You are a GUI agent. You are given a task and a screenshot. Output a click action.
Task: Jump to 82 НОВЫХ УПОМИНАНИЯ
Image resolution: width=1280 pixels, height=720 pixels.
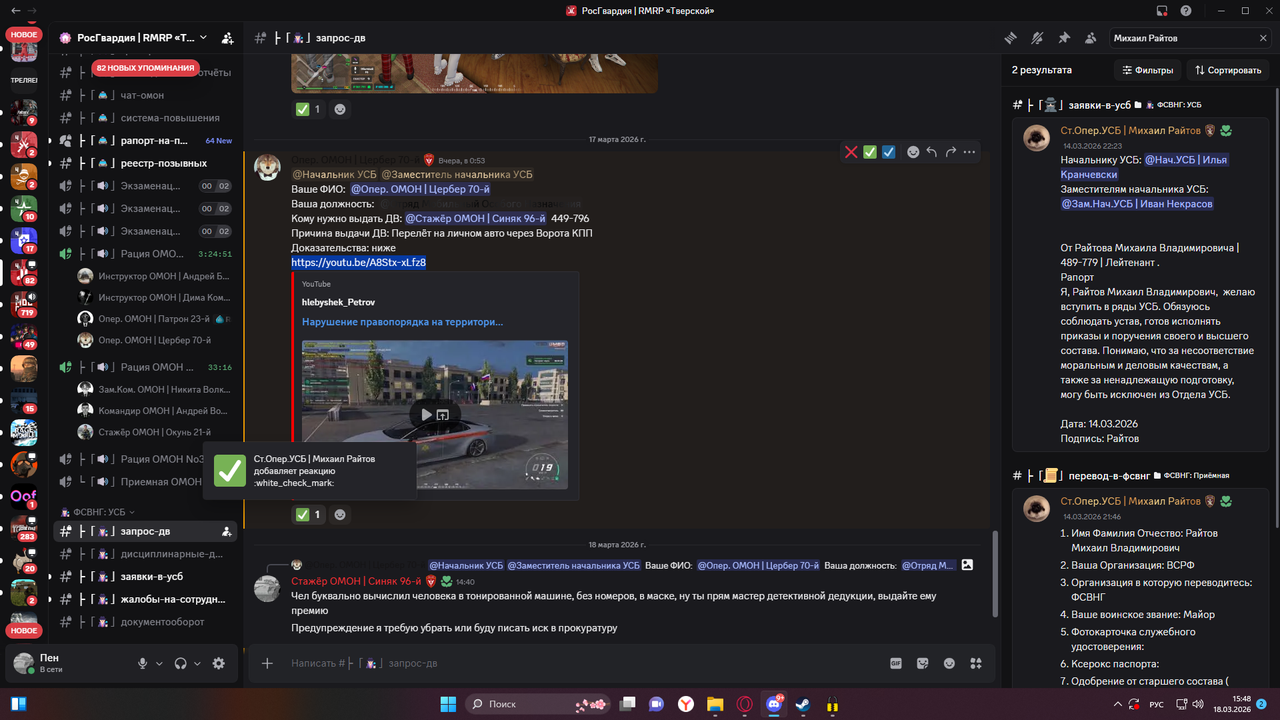pyautogui.click(x=145, y=68)
